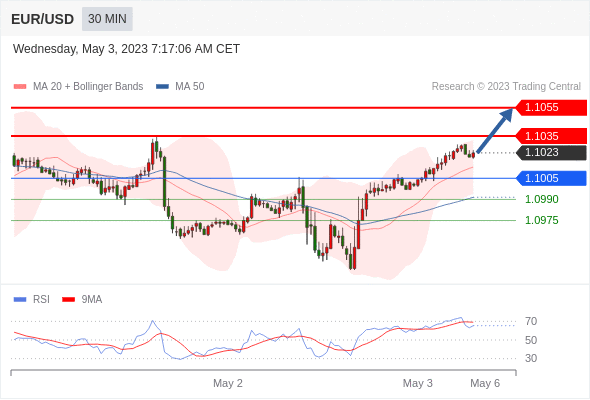Image resolution: width=590 pixels, height=400 pixels.
Task: Toggle the MA 50 legend entry
Action: coord(180,87)
